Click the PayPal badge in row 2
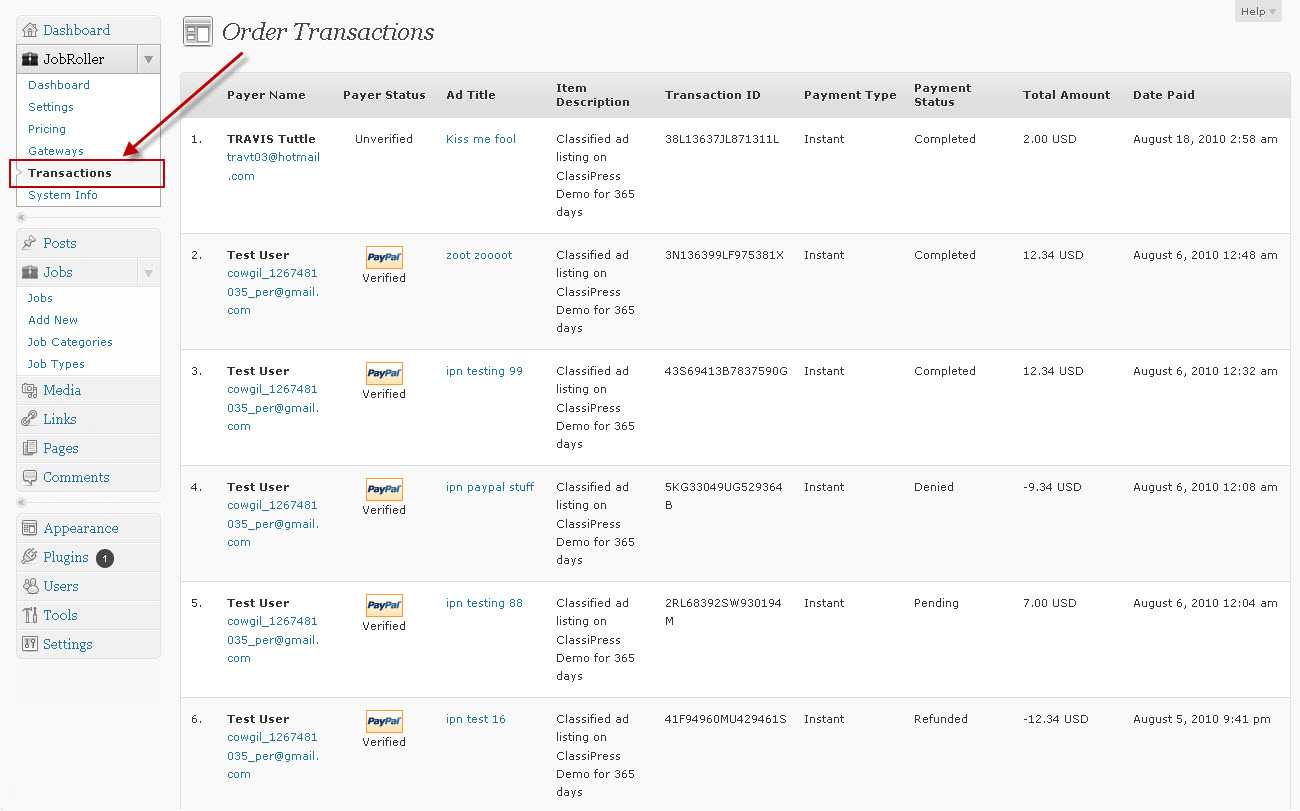 pos(384,257)
